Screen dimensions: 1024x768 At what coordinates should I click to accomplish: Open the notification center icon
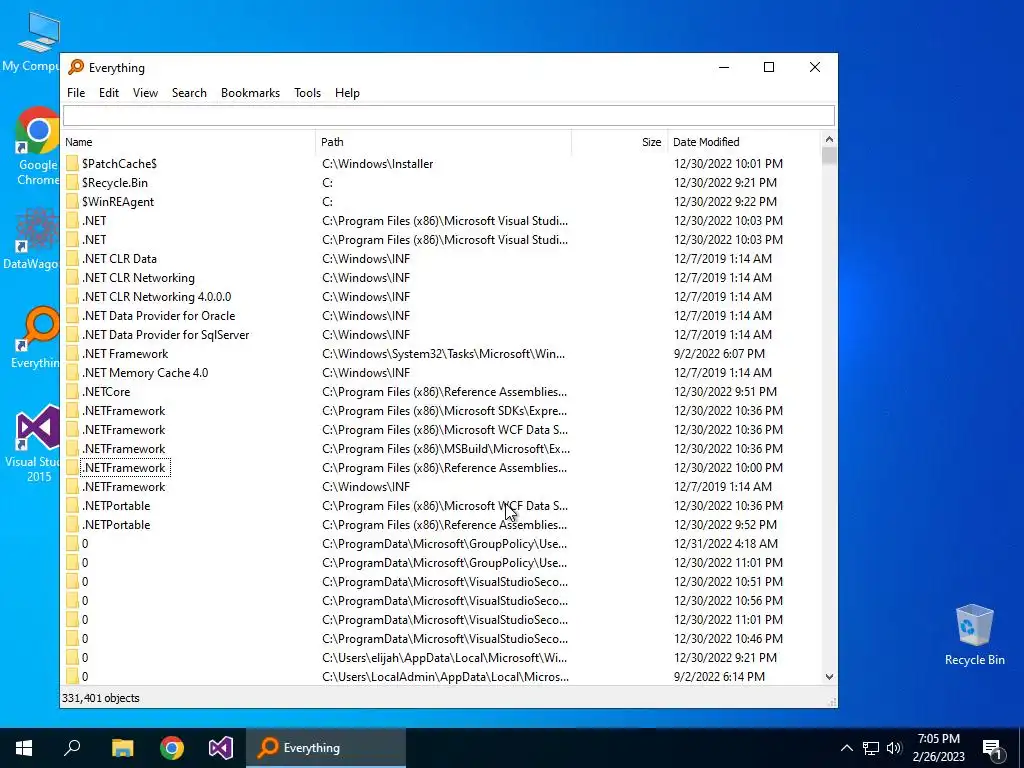[993, 748]
